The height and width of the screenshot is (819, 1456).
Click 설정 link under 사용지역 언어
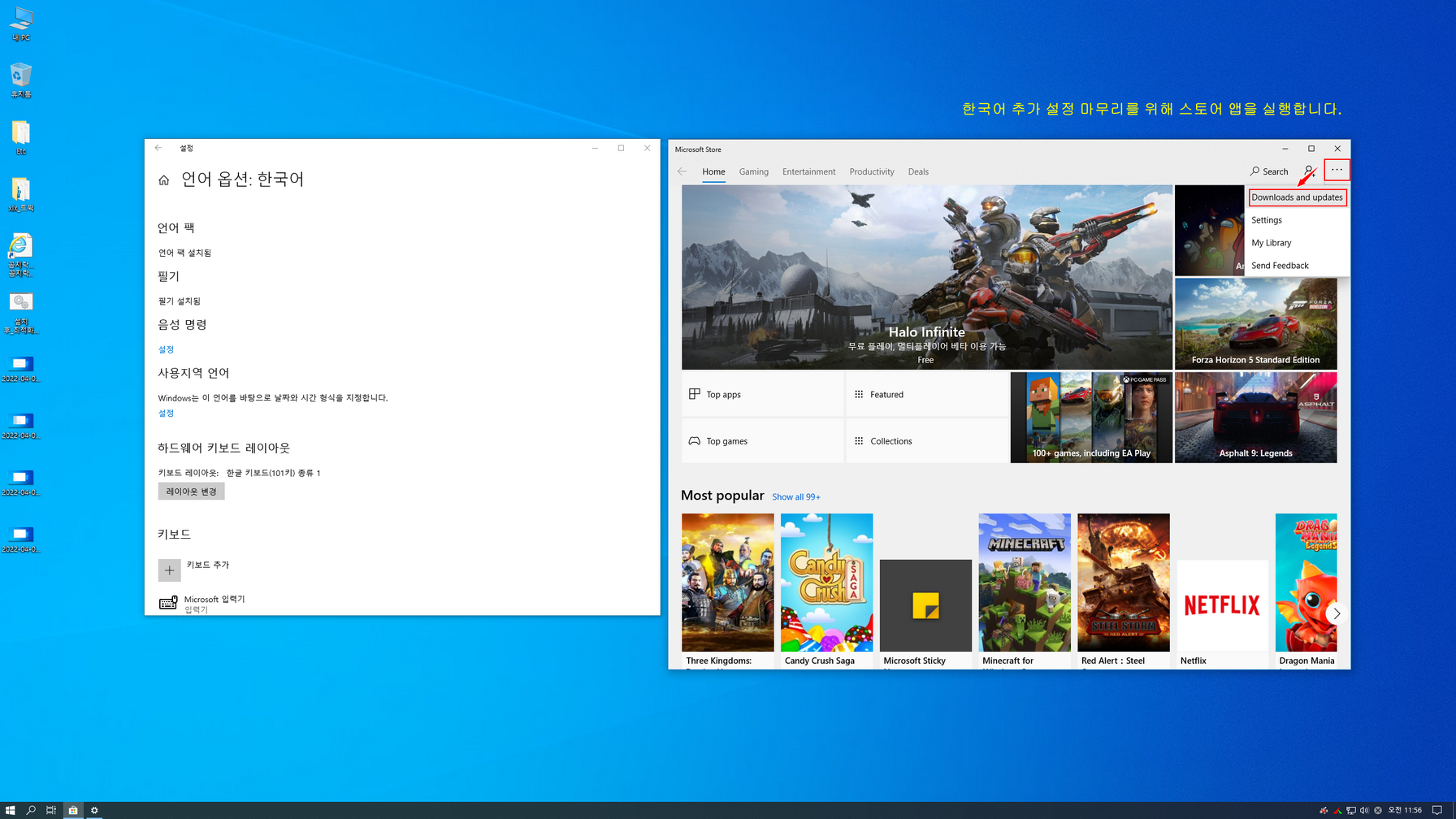[166, 413]
